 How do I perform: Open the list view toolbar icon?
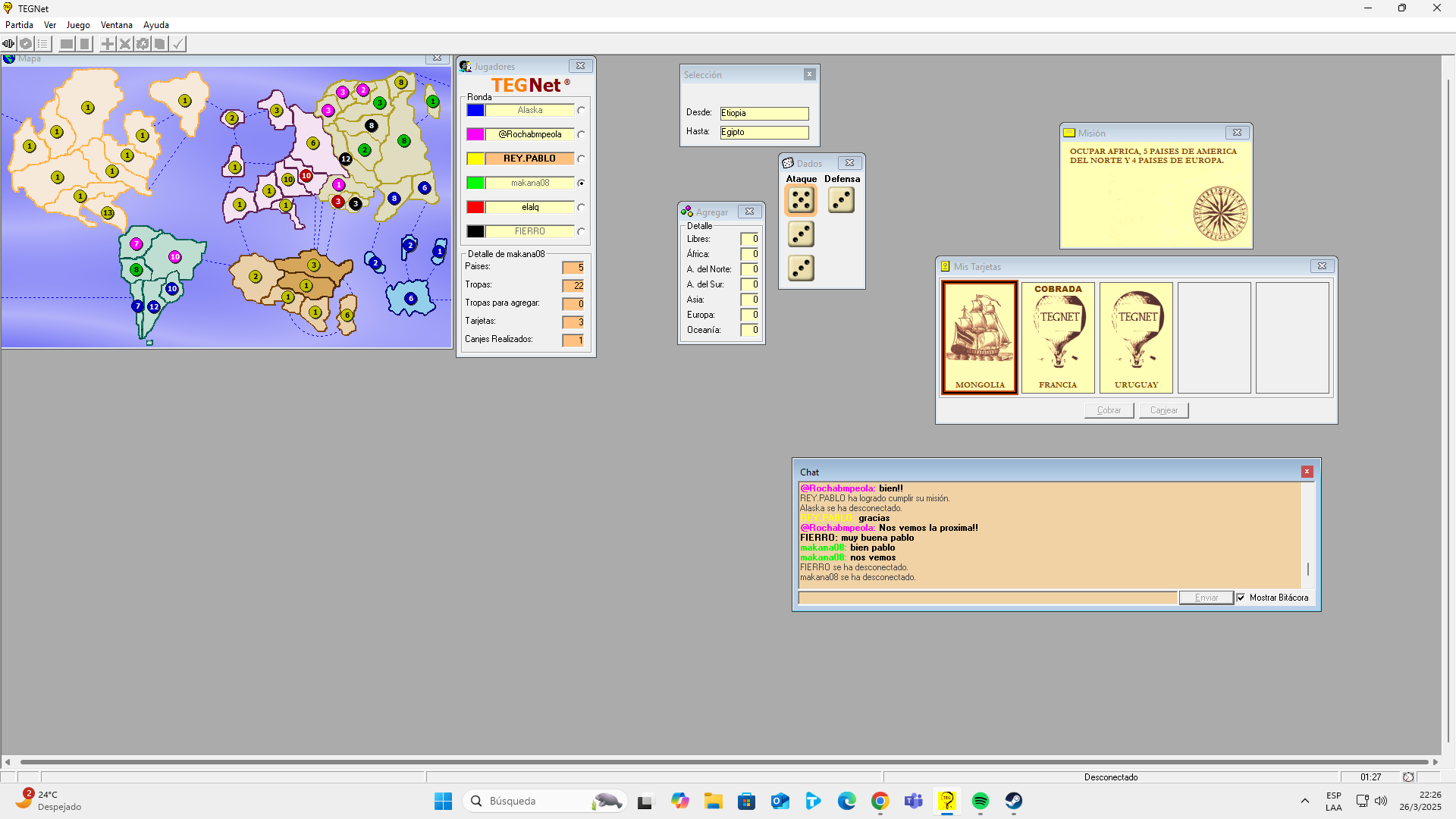tap(43, 44)
